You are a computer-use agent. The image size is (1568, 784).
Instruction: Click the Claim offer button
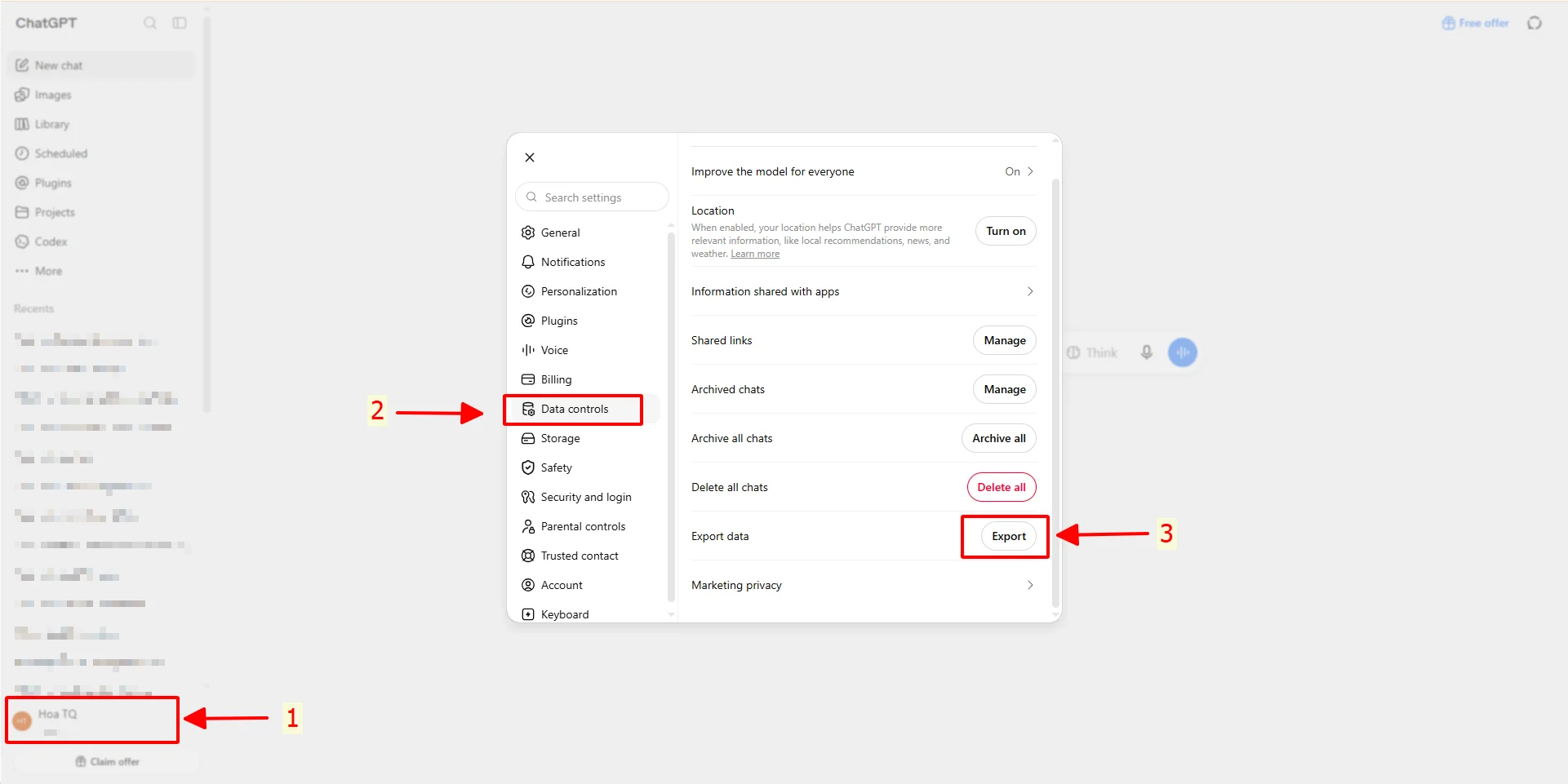tap(107, 761)
